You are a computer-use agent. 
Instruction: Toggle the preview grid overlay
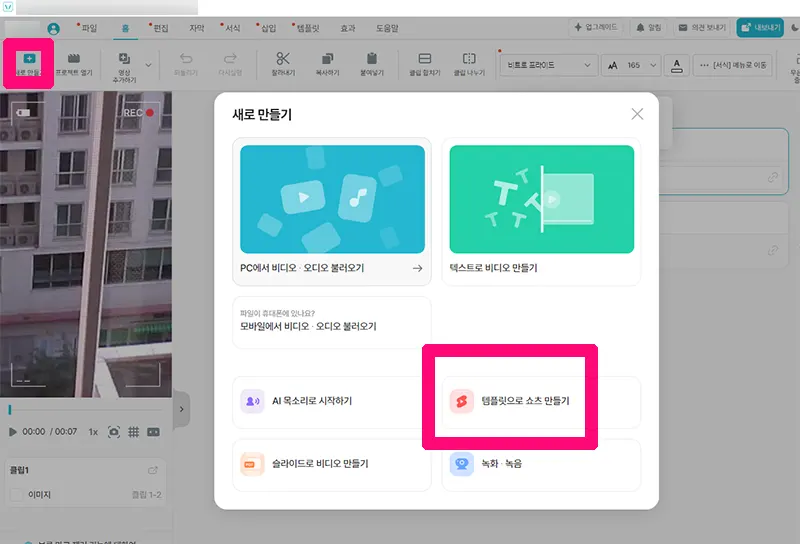tap(134, 432)
